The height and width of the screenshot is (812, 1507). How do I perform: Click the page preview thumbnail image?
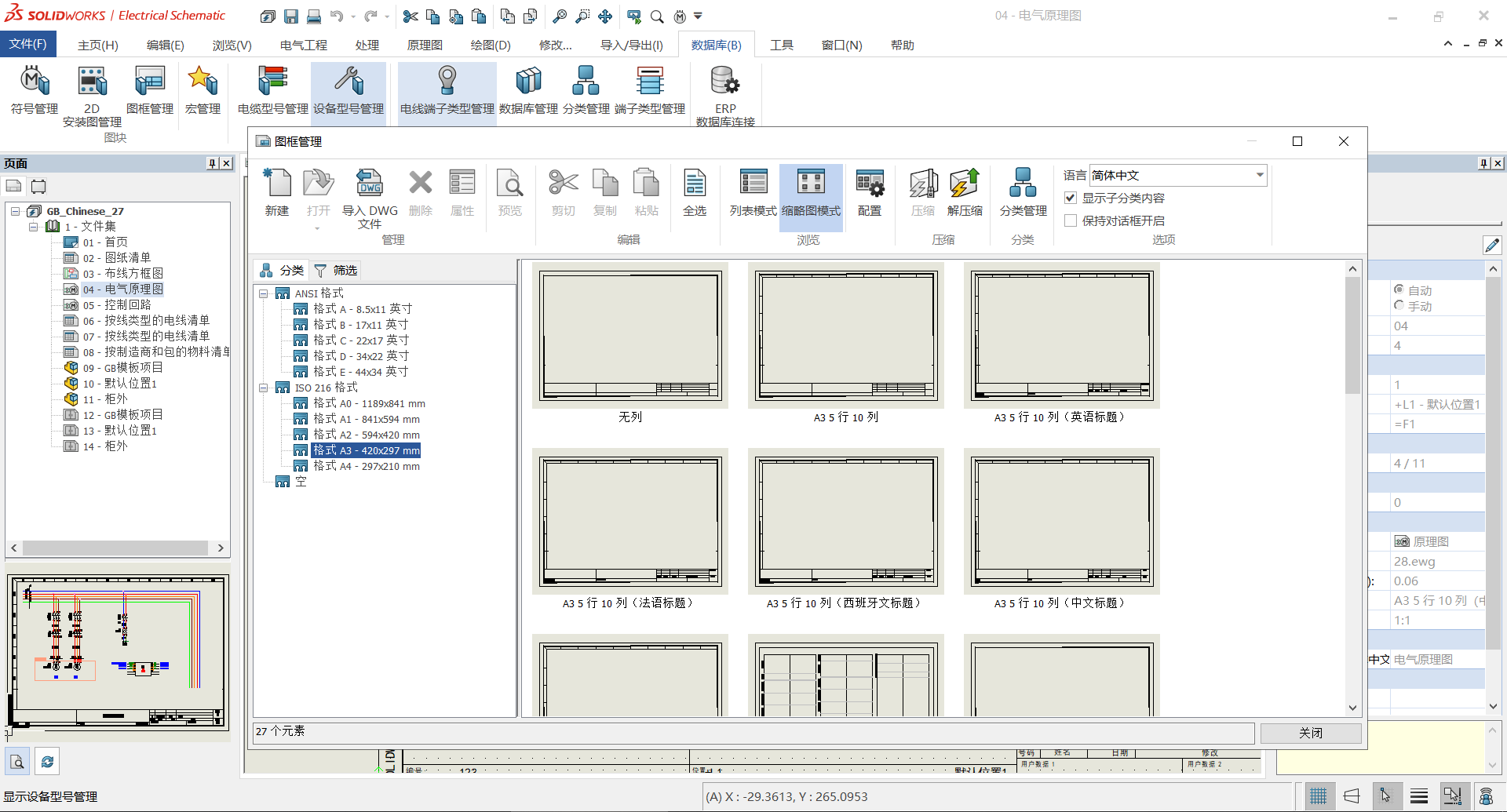click(118, 651)
